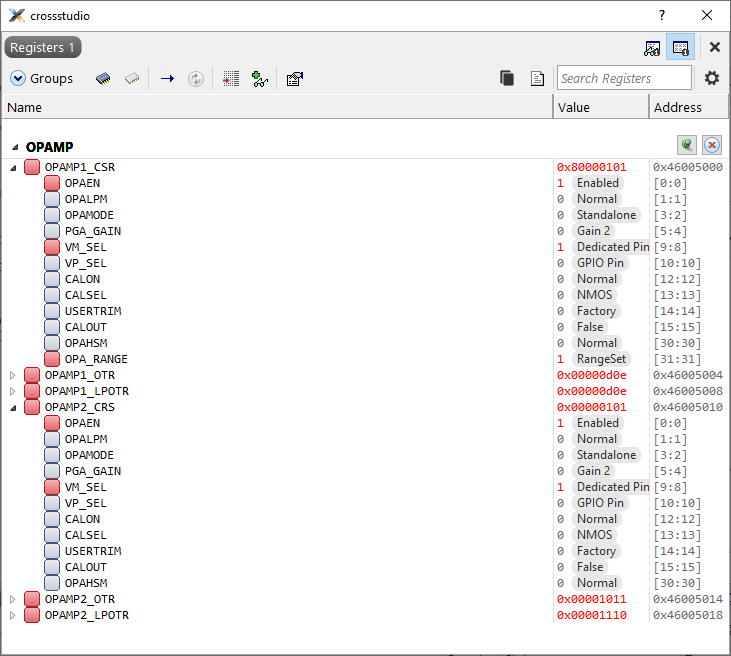Image resolution: width=731 pixels, height=656 pixels.
Task: Close the Registers 1 panel with the X
Action: (714, 47)
